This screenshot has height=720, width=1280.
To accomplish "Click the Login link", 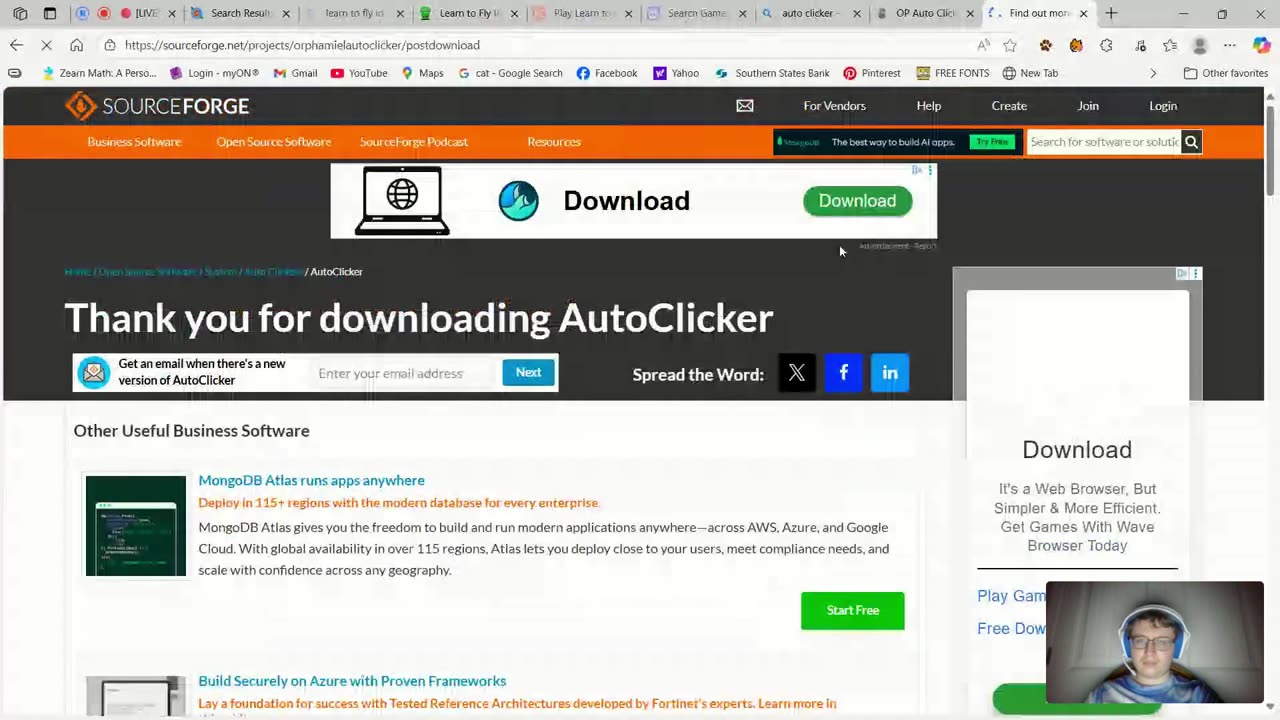I will [x=1163, y=106].
